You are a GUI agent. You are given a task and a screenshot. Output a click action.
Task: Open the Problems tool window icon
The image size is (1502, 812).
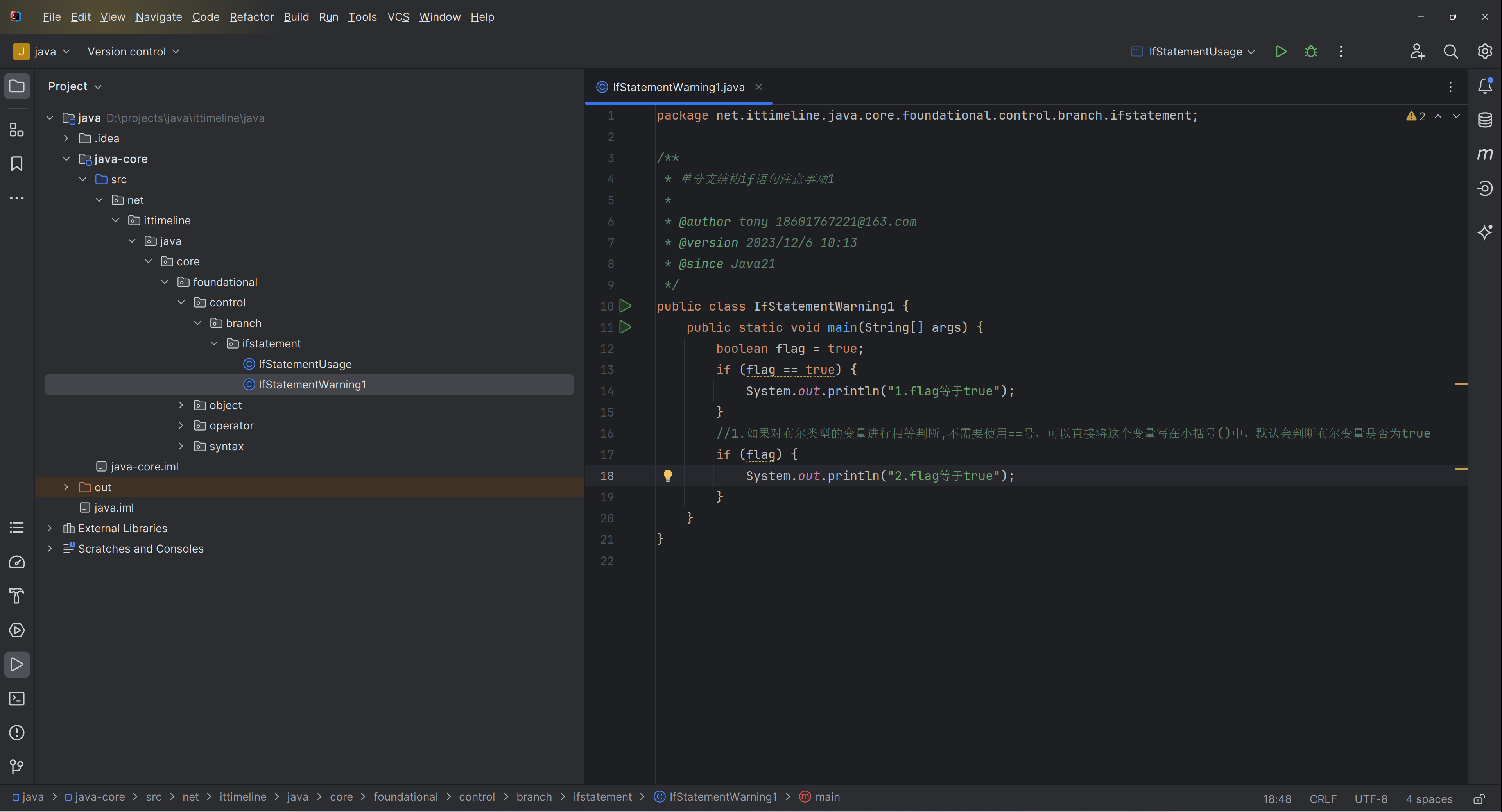[x=17, y=733]
